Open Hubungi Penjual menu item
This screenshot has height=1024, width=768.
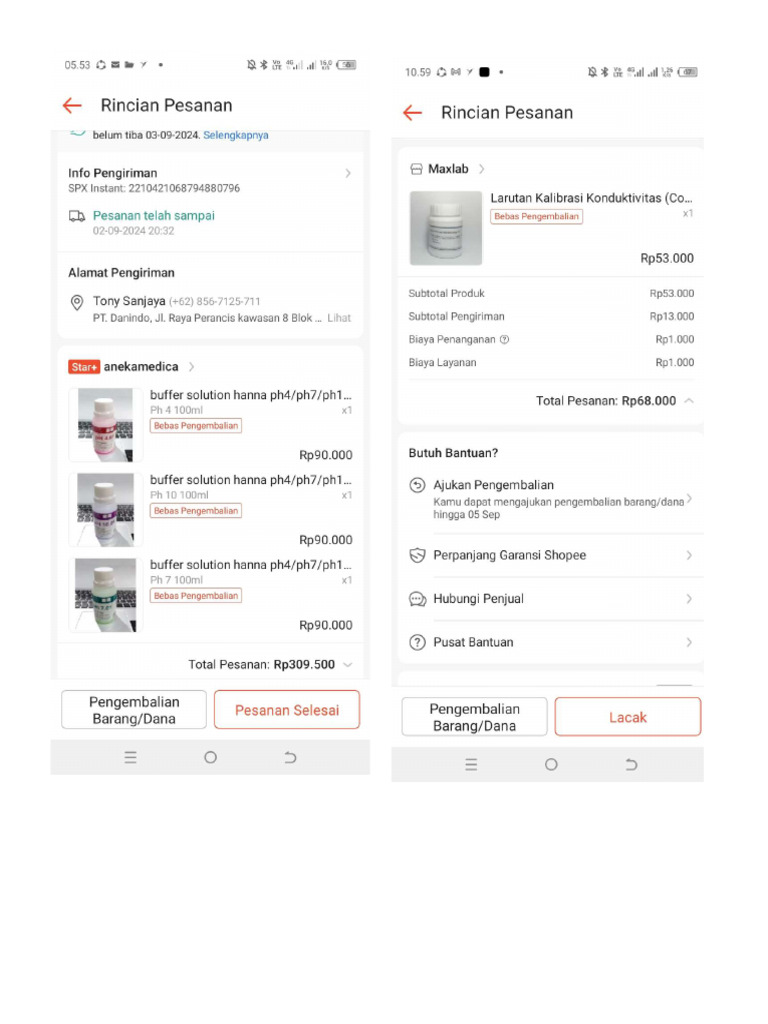pos(550,599)
